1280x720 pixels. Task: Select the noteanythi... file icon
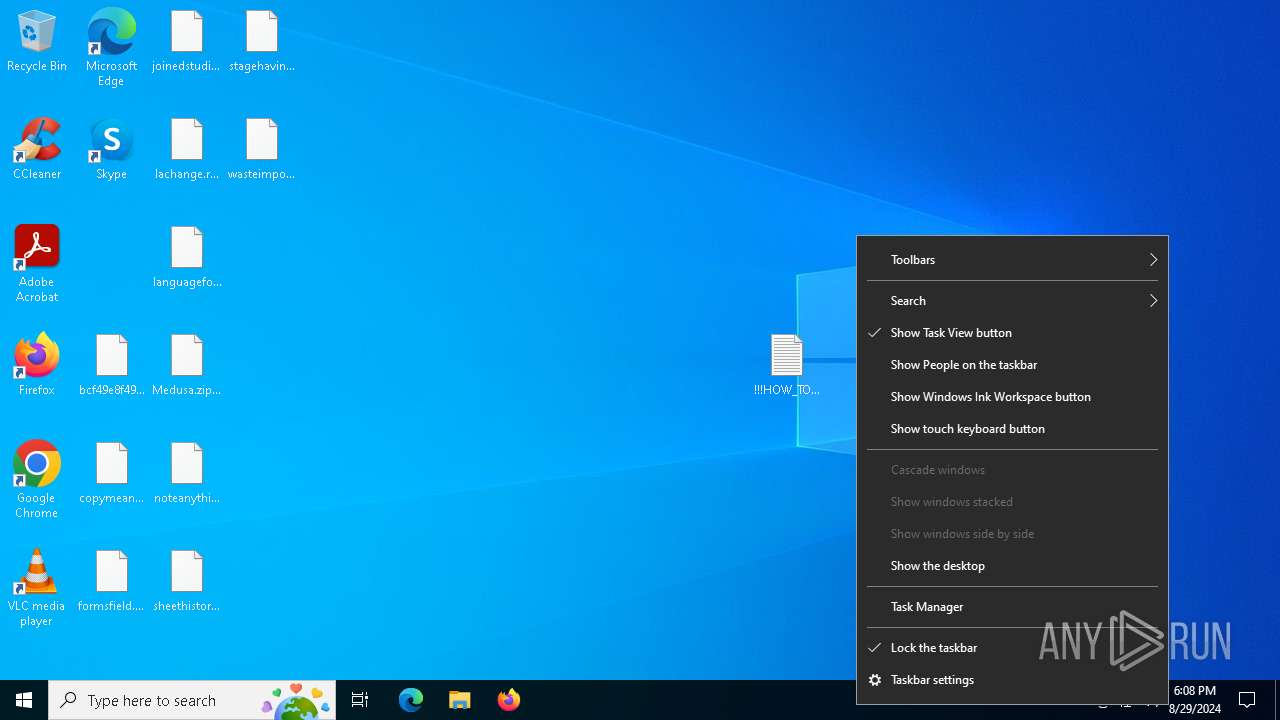point(186,474)
